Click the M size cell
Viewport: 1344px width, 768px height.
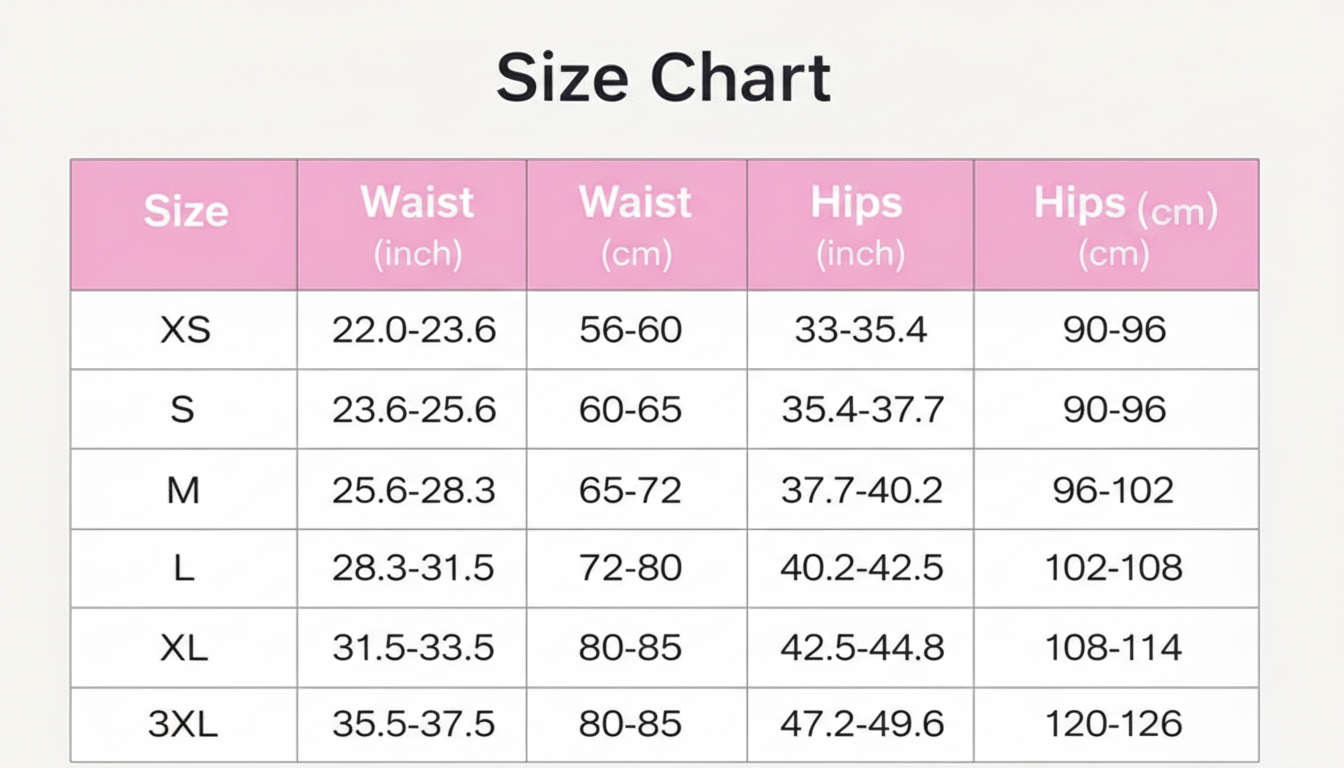point(183,489)
